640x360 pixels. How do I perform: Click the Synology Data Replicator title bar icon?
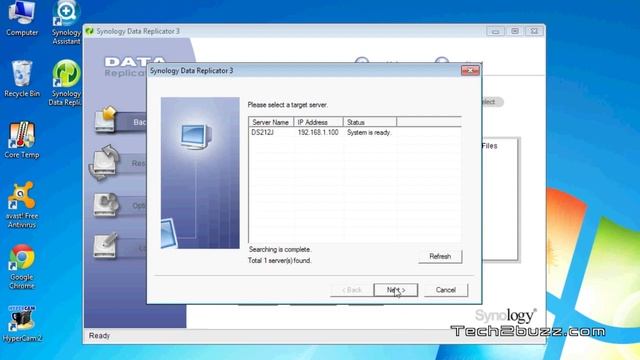[x=89, y=31]
